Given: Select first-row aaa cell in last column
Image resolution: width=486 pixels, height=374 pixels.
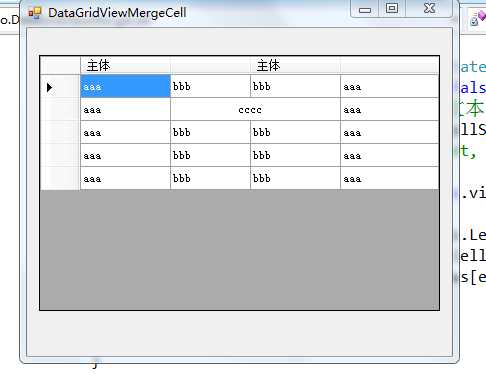Looking at the screenshot, I should coord(389,86).
